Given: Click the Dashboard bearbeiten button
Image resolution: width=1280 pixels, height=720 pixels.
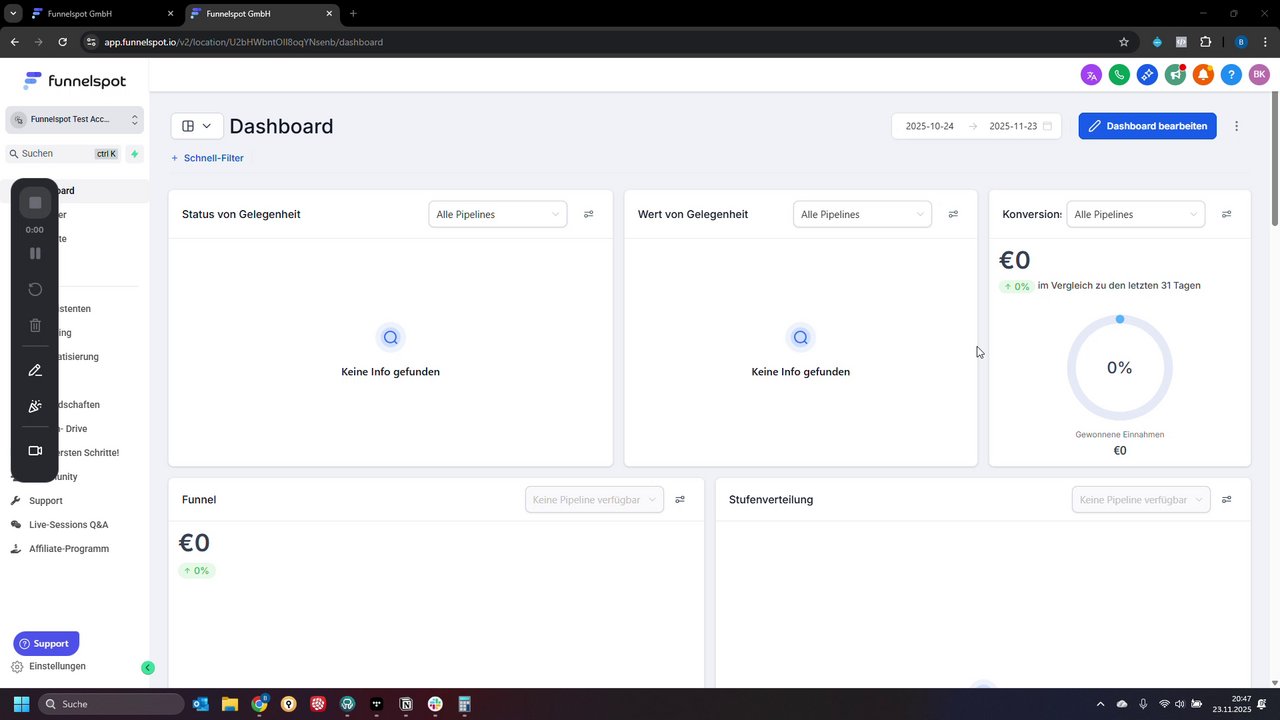Looking at the screenshot, I should 1147,126.
